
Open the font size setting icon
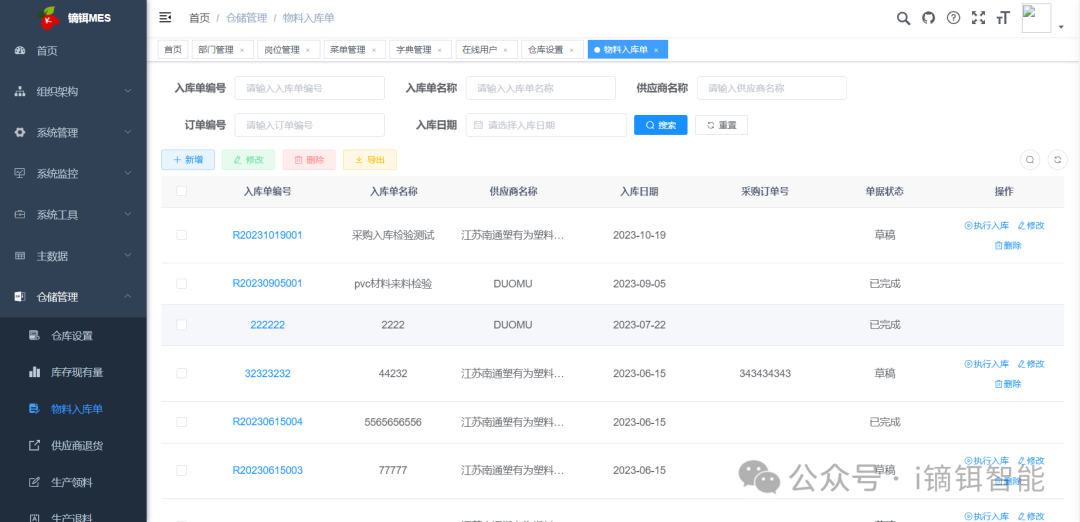(x=1003, y=18)
